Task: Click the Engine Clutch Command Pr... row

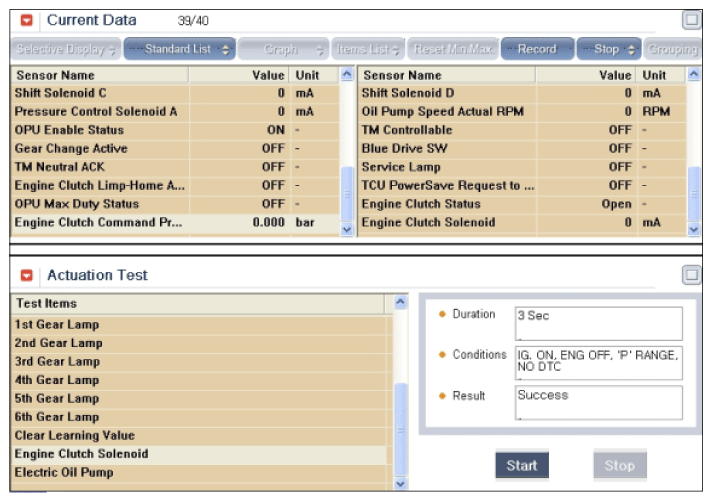Action: tap(175, 222)
